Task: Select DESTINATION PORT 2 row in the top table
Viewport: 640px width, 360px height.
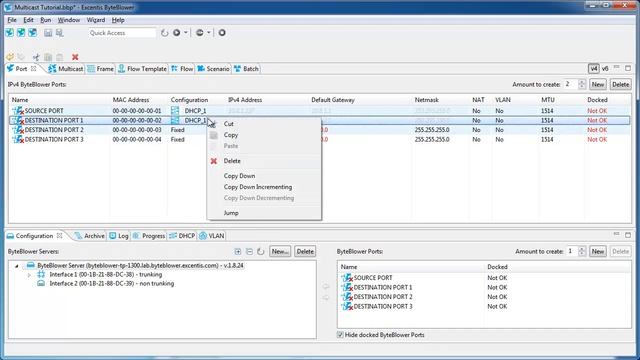Action: 319,130
